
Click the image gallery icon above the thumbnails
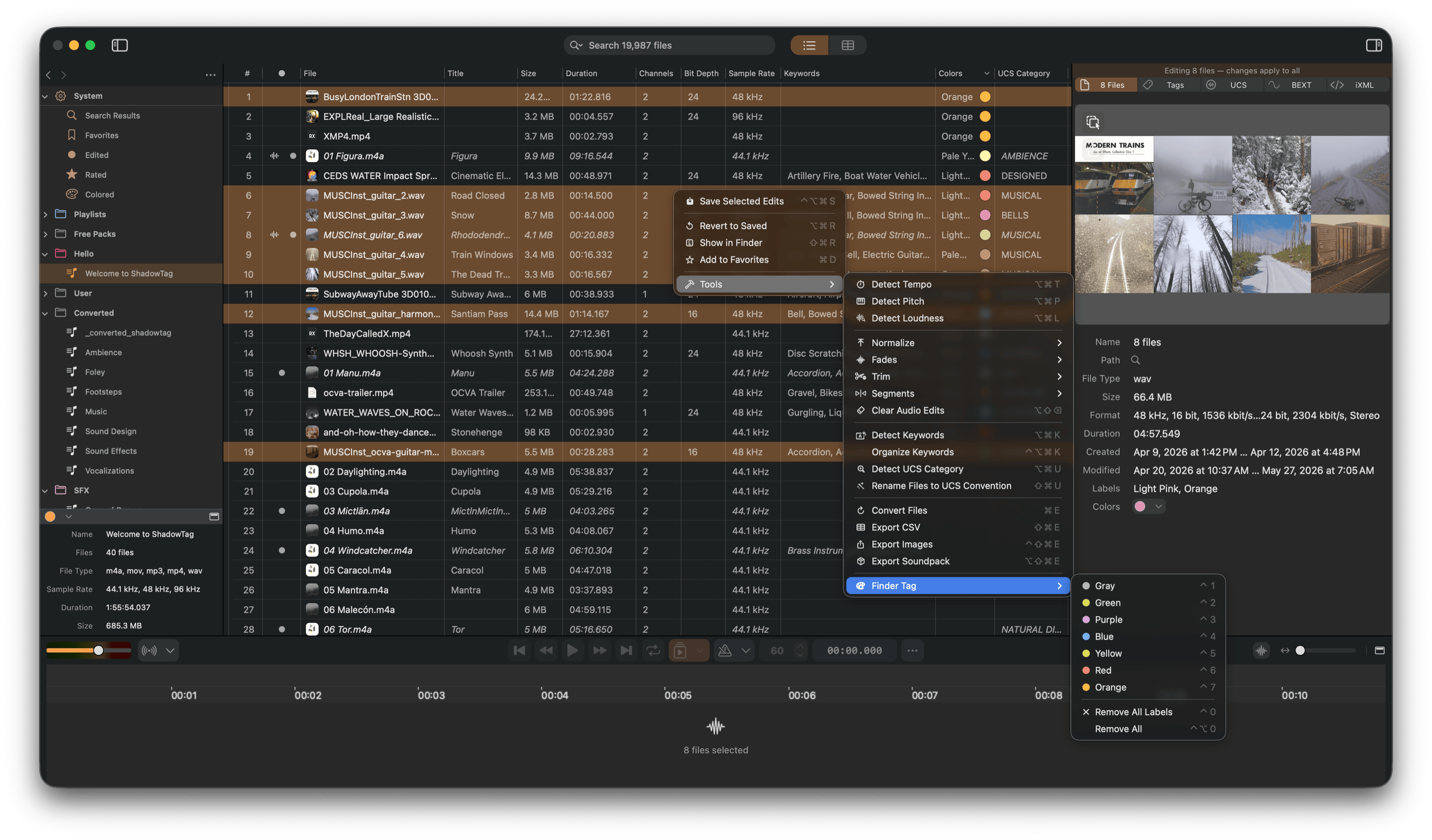click(1092, 122)
